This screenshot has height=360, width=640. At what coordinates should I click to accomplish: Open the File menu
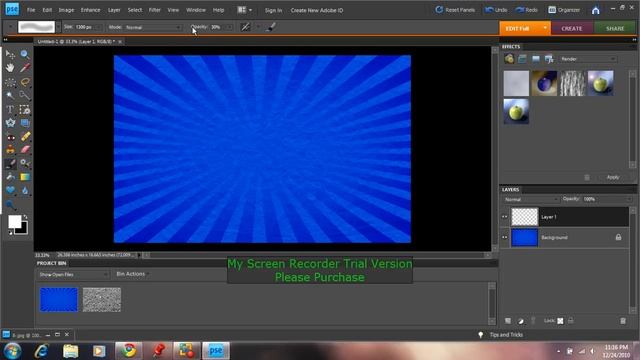pos(31,10)
